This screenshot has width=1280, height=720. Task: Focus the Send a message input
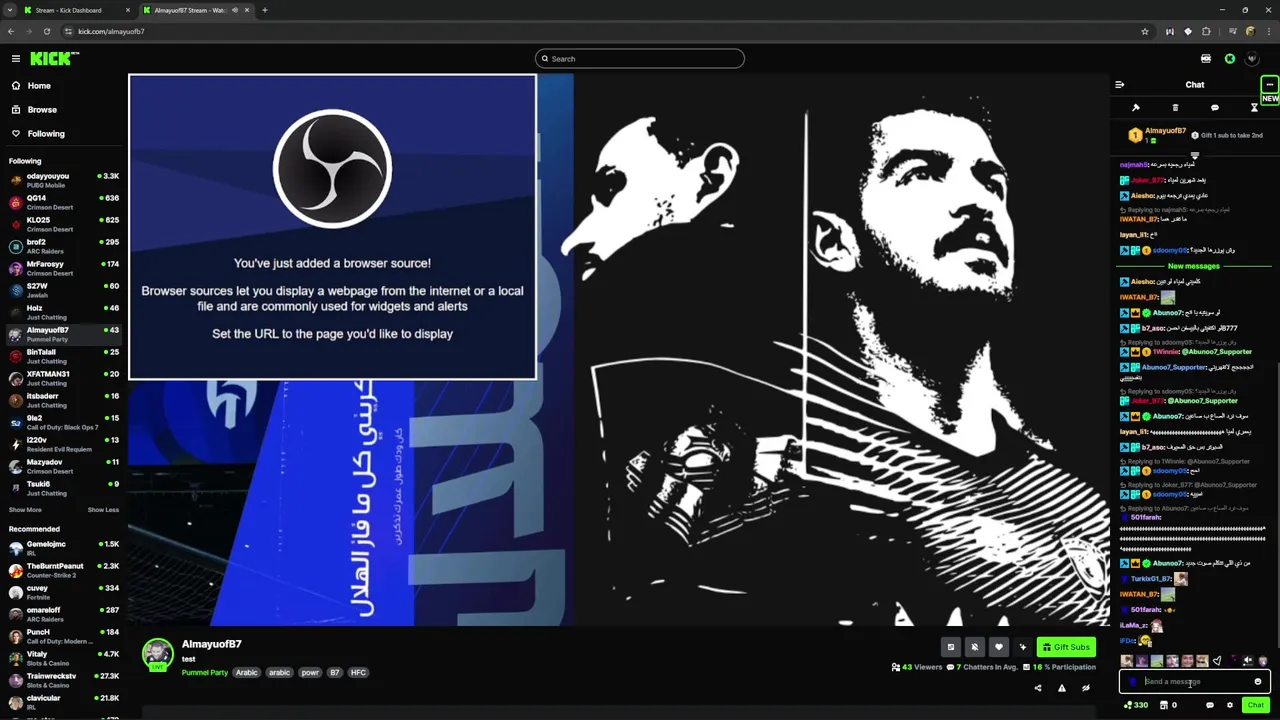pyautogui.click(x=1193, y=682)
